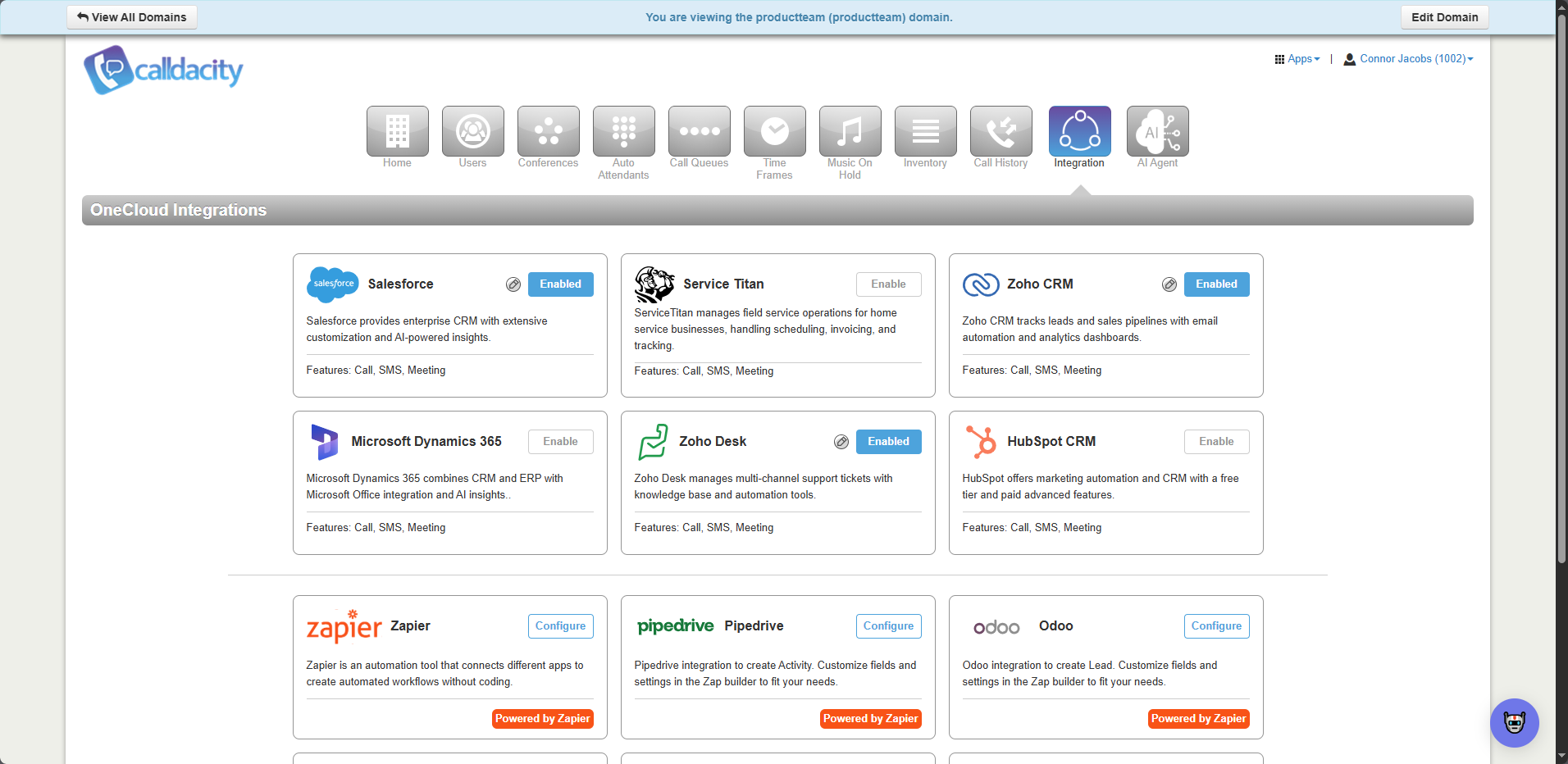Open the AI Agent icon

tap(1157, 131)
